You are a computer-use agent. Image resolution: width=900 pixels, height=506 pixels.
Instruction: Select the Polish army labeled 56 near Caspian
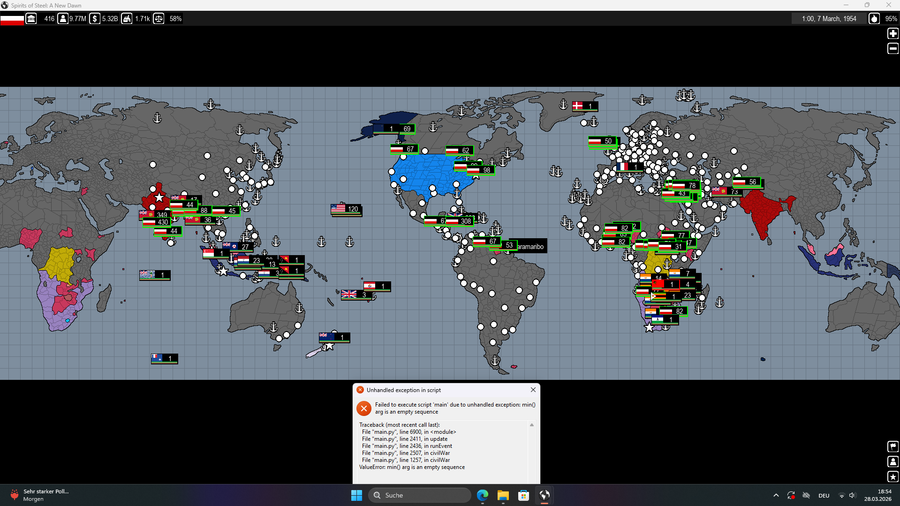point(747,182)
